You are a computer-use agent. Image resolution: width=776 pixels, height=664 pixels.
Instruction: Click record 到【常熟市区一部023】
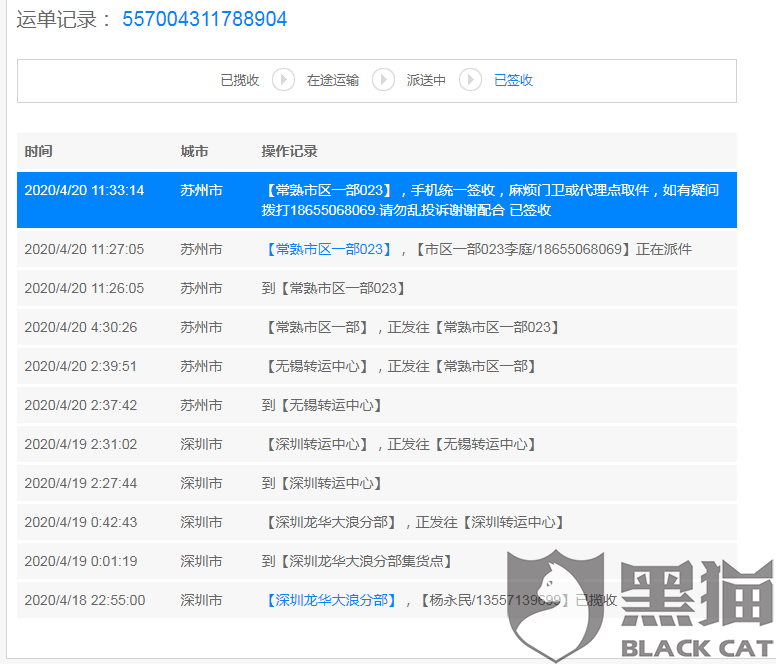333,288
